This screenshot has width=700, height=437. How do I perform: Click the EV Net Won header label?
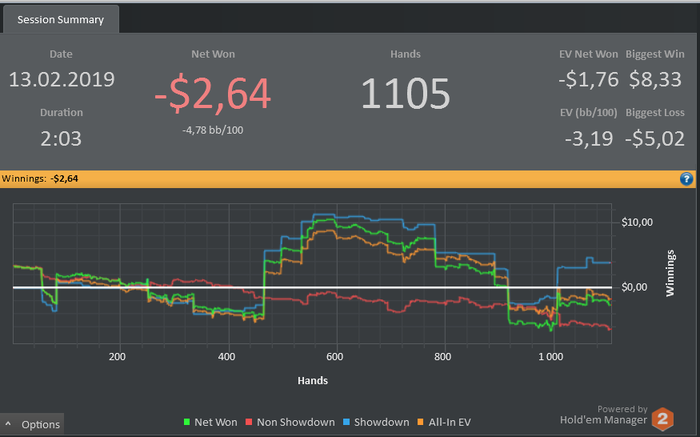pos(588,54)
